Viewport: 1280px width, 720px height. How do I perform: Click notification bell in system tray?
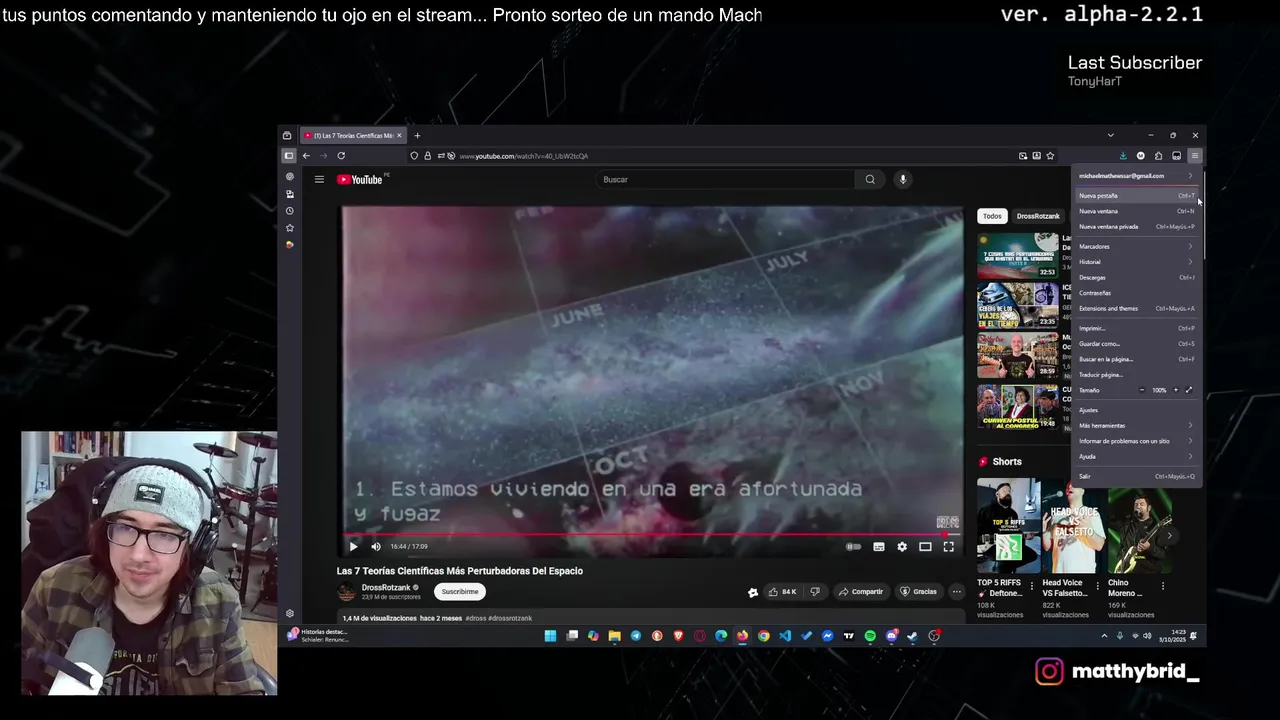1193,636
